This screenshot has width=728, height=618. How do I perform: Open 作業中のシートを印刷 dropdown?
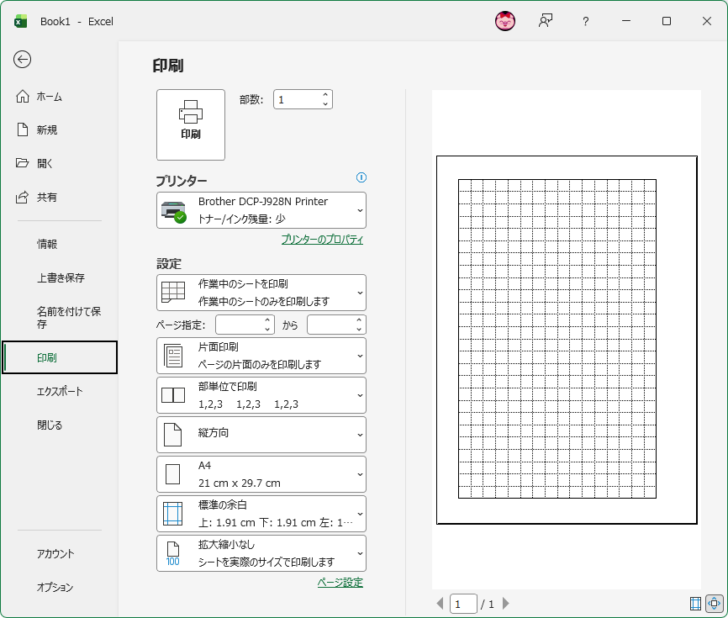click(x=261, y=293)
